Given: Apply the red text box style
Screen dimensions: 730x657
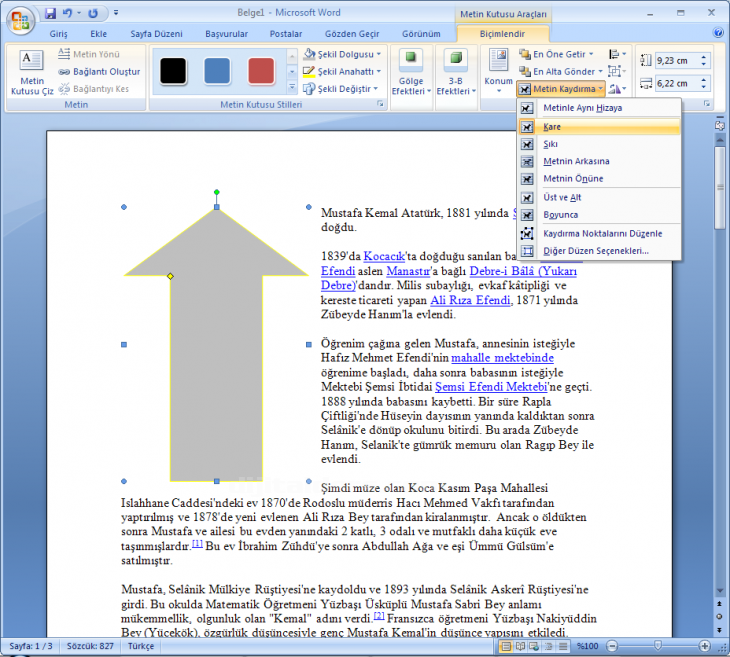Looking at the screenshot, I should click(x=261, y=71).
